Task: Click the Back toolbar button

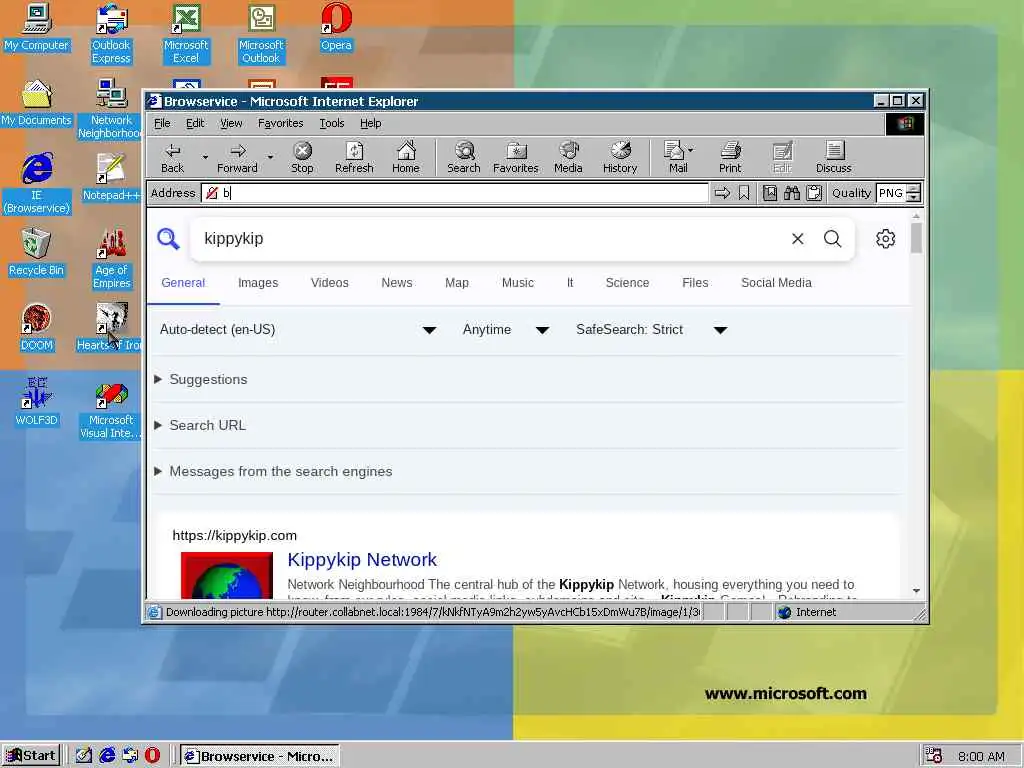Action: click(x=172, y=157)
